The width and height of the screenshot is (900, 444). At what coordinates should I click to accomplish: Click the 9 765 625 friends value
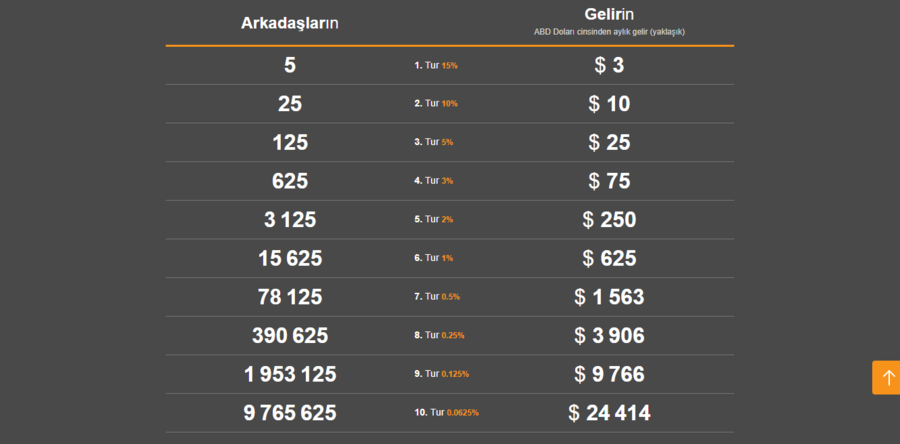pyautogui.click(x=290, y=413)
